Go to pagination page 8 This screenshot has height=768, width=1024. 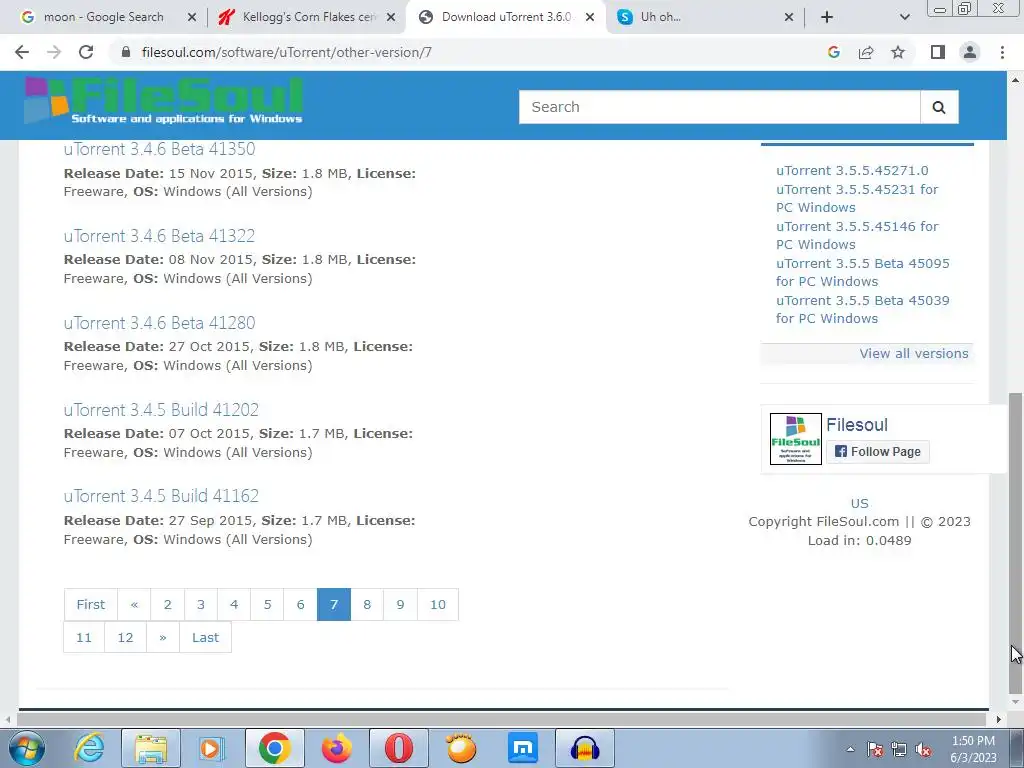367,605
